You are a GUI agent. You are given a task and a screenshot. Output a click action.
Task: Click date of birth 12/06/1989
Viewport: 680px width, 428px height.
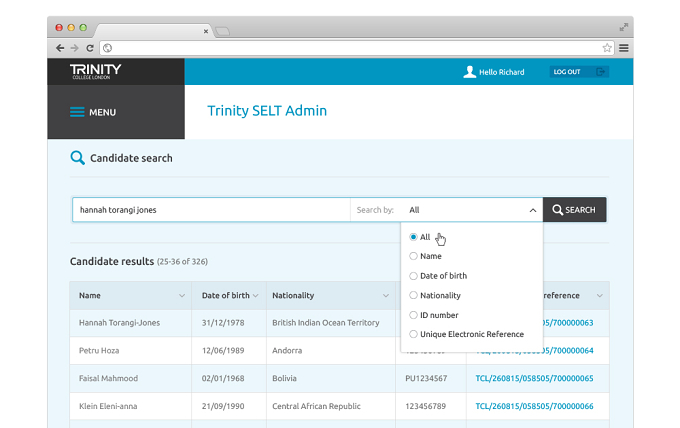click(223, 350)
